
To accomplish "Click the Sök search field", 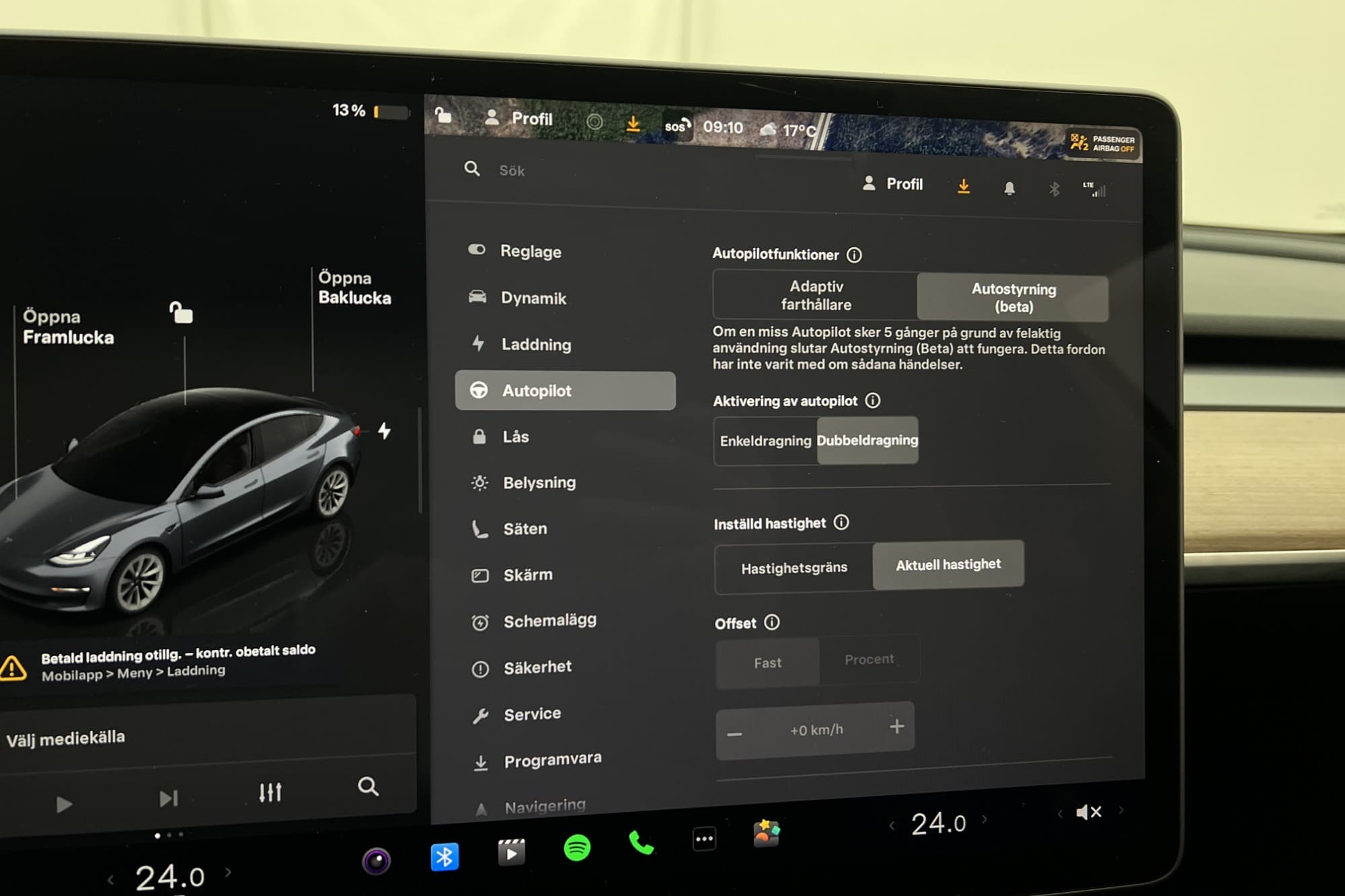I will coord(512,171).
